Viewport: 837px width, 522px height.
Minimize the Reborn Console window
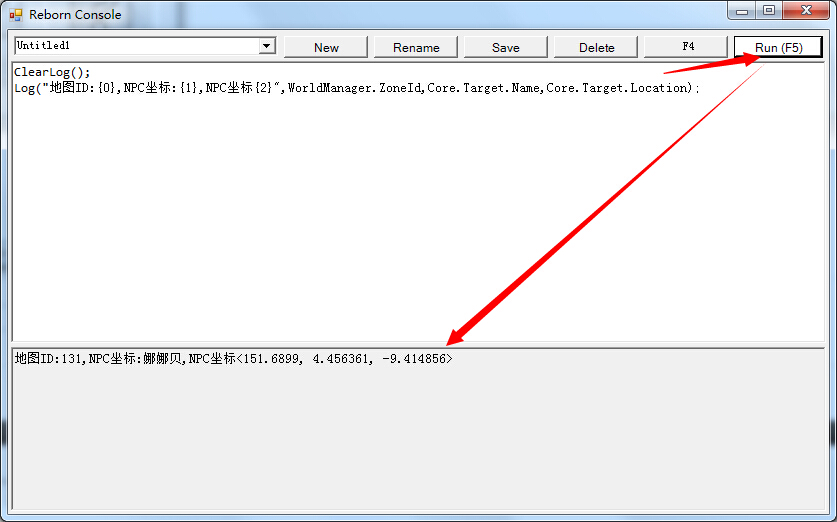(x=742, y=10)
